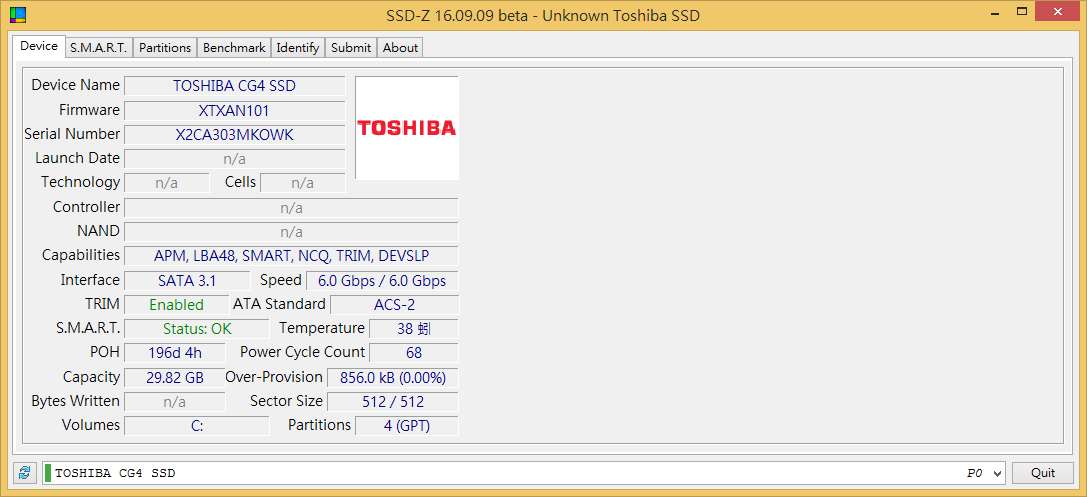Viewport: 1087px width, 497px height.
Task: Click the Temperature value 38
Action: click(x=414, y=329)
